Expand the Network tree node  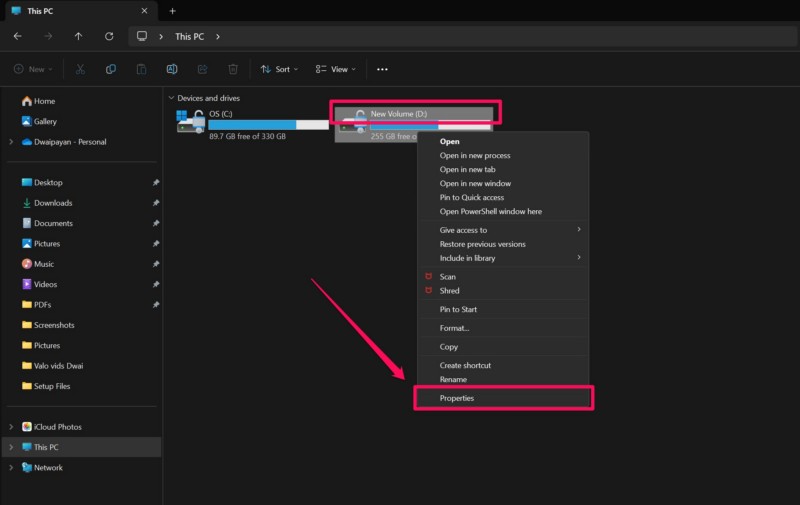click(x=11, y=467)
